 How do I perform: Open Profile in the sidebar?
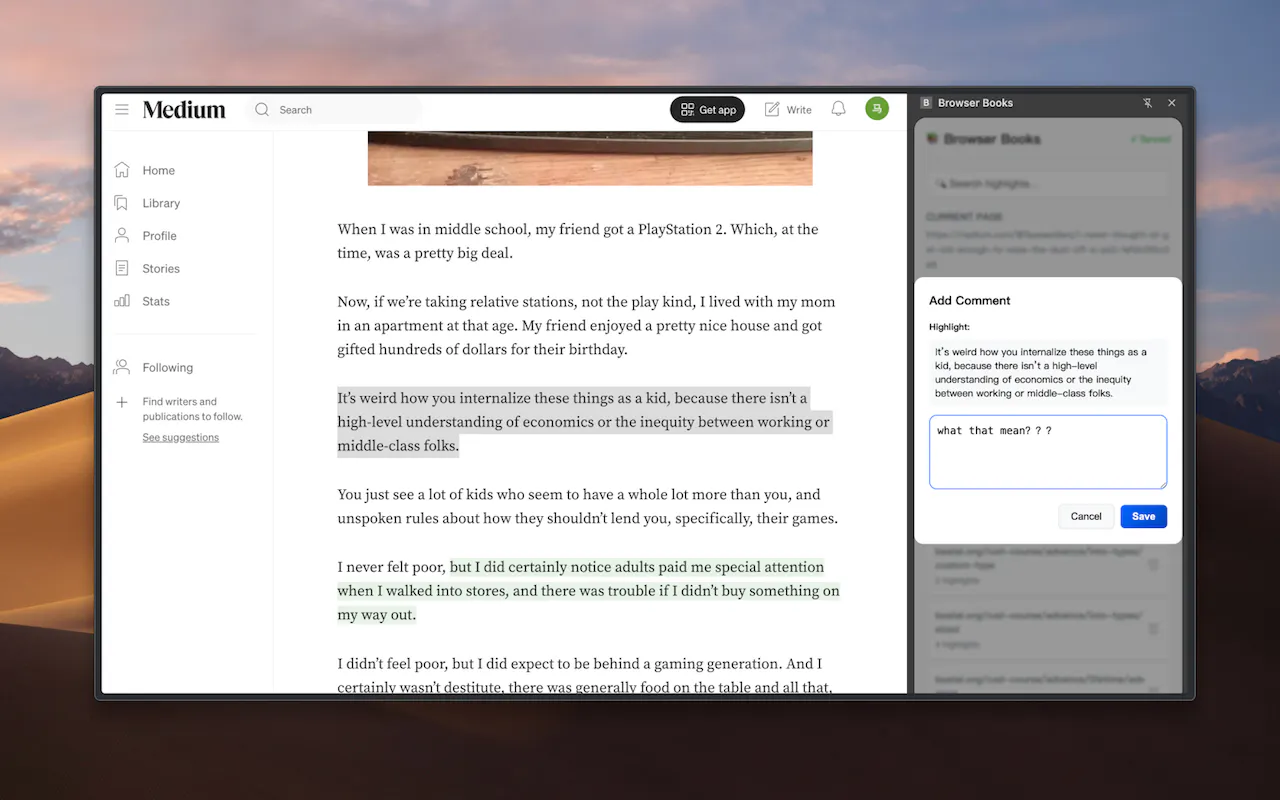click(x=145, y=236)
